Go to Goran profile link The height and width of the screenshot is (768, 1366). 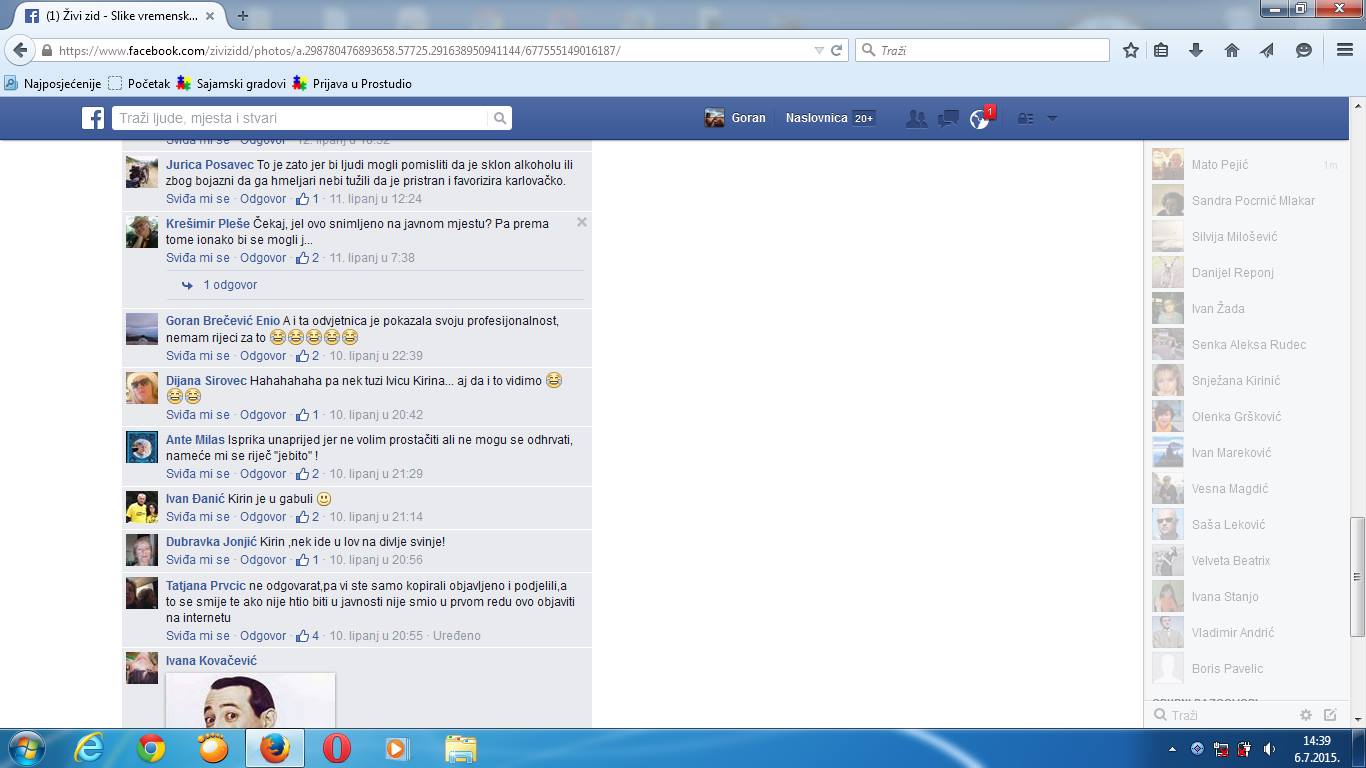(735, 118)
